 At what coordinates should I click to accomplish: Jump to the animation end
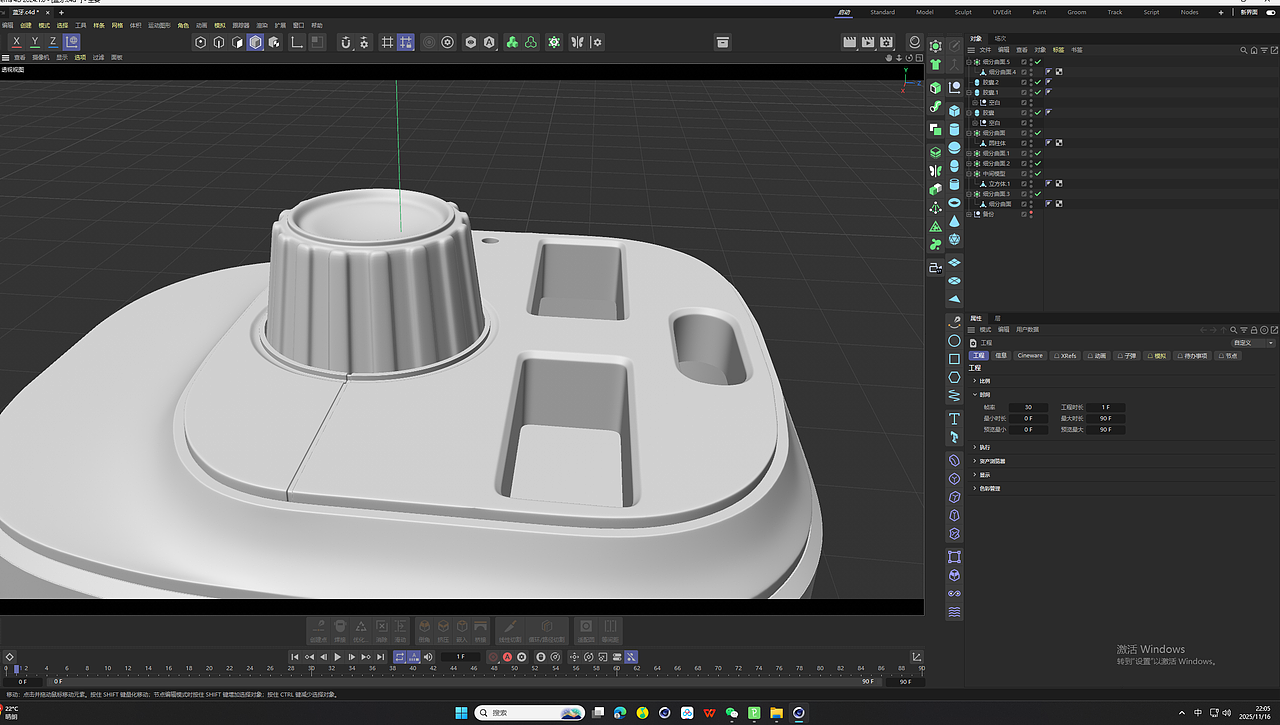pyautogui.click(x=381, y=657)
